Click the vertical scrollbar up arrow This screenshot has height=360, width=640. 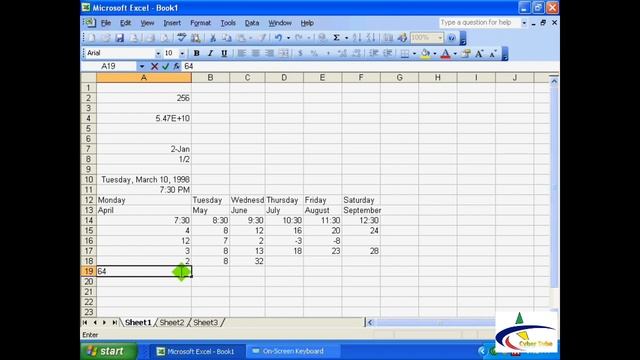click(x=554, y=81)
